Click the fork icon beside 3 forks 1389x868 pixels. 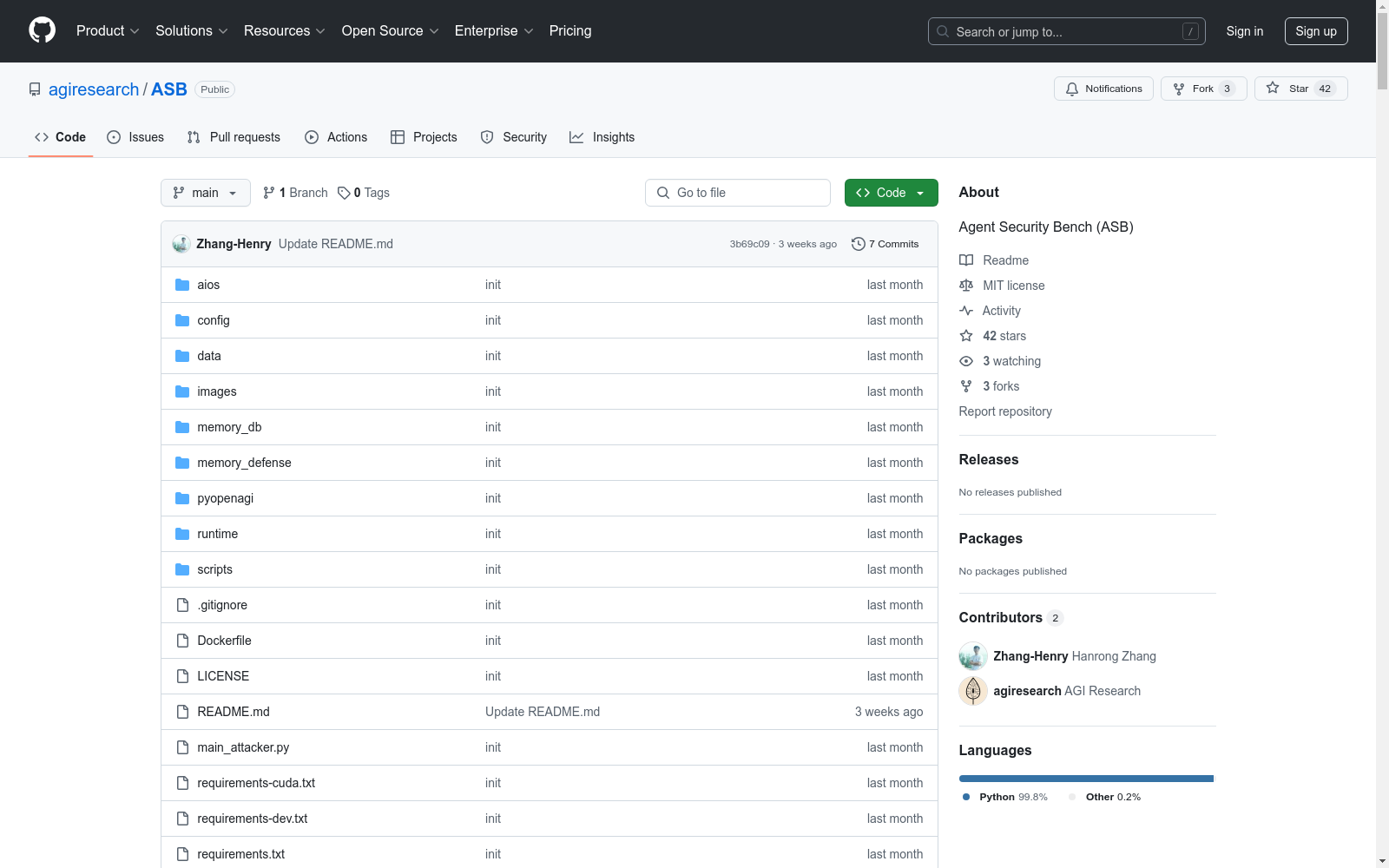(x=966, y=386)
